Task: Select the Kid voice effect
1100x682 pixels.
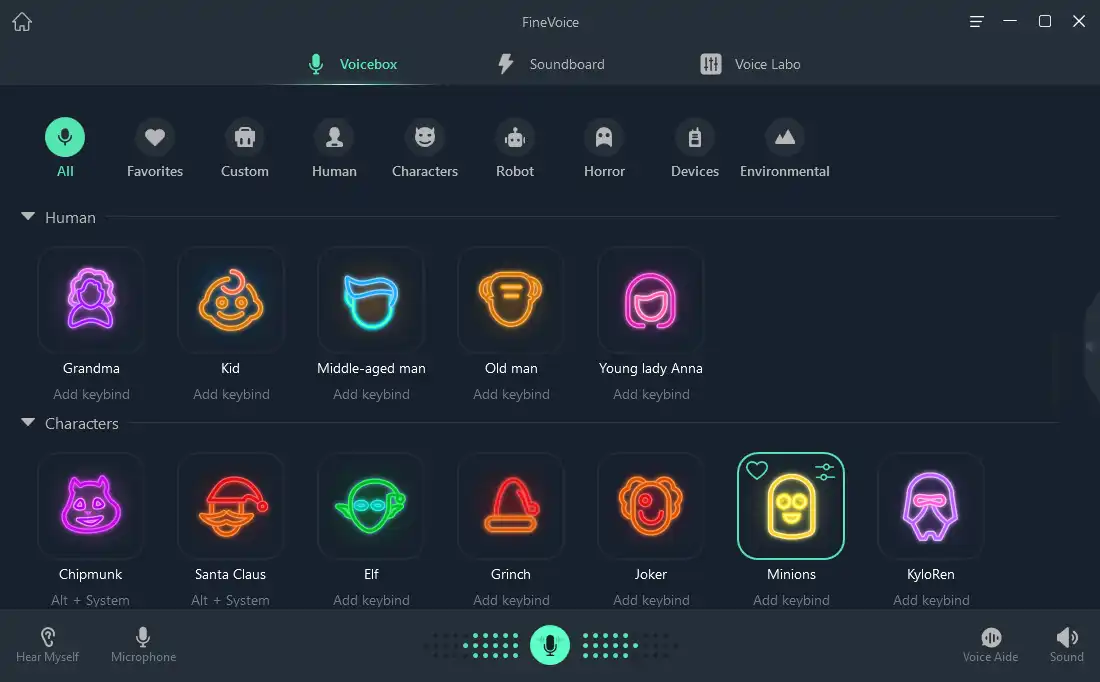Action: point(231,300)
